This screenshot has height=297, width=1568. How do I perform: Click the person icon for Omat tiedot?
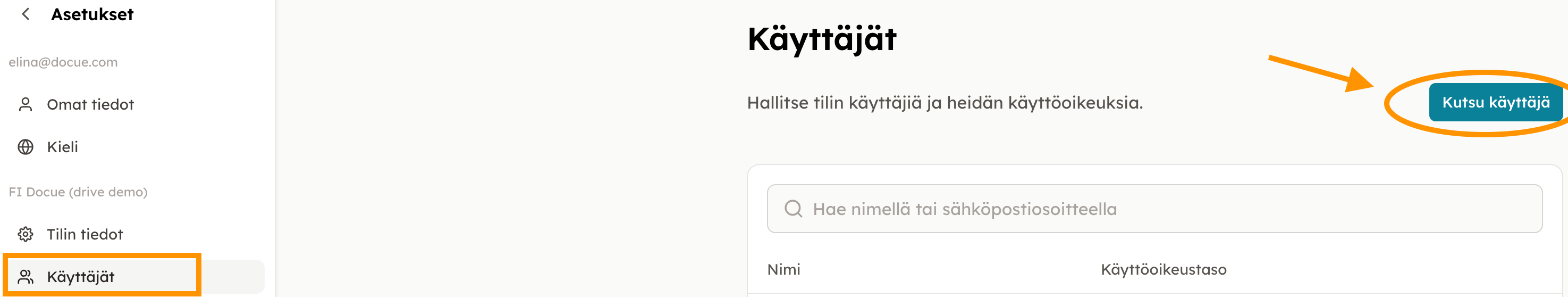pyautogui.click(x=26, y=105)
